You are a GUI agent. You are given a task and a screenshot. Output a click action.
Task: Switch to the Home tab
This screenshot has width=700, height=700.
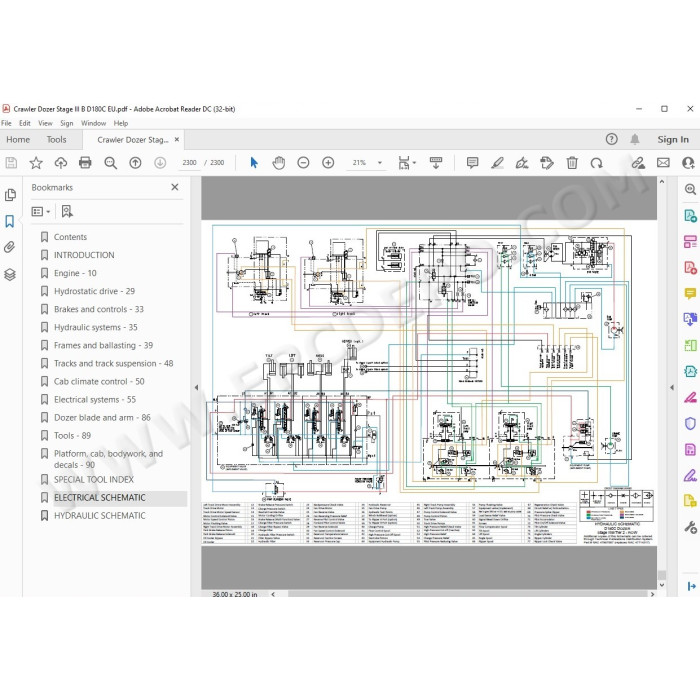(18, 140)
